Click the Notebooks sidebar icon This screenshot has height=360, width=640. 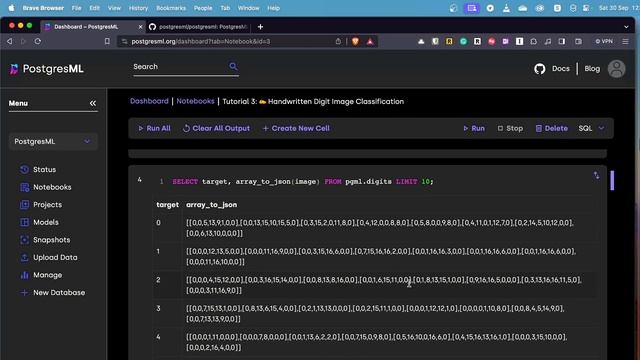pyautogui.click(x=24, y=187)
